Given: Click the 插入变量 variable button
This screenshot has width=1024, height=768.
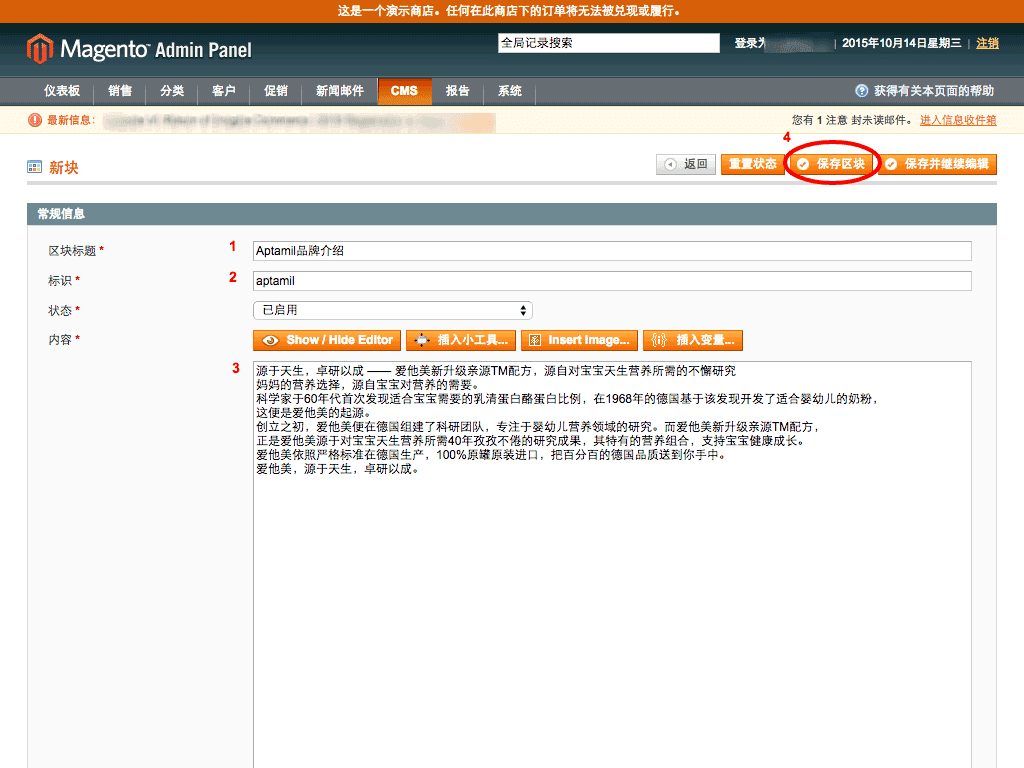Looking at the screenshot, I should coord(693,340).
